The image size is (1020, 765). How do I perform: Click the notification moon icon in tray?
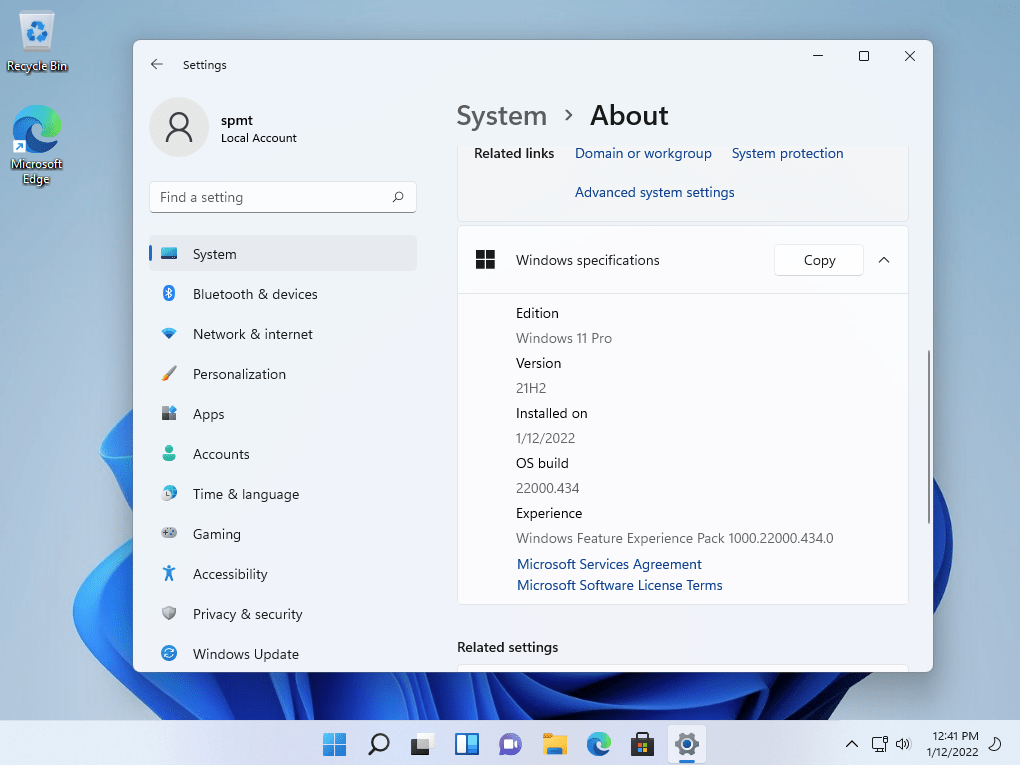pos(995,744)
